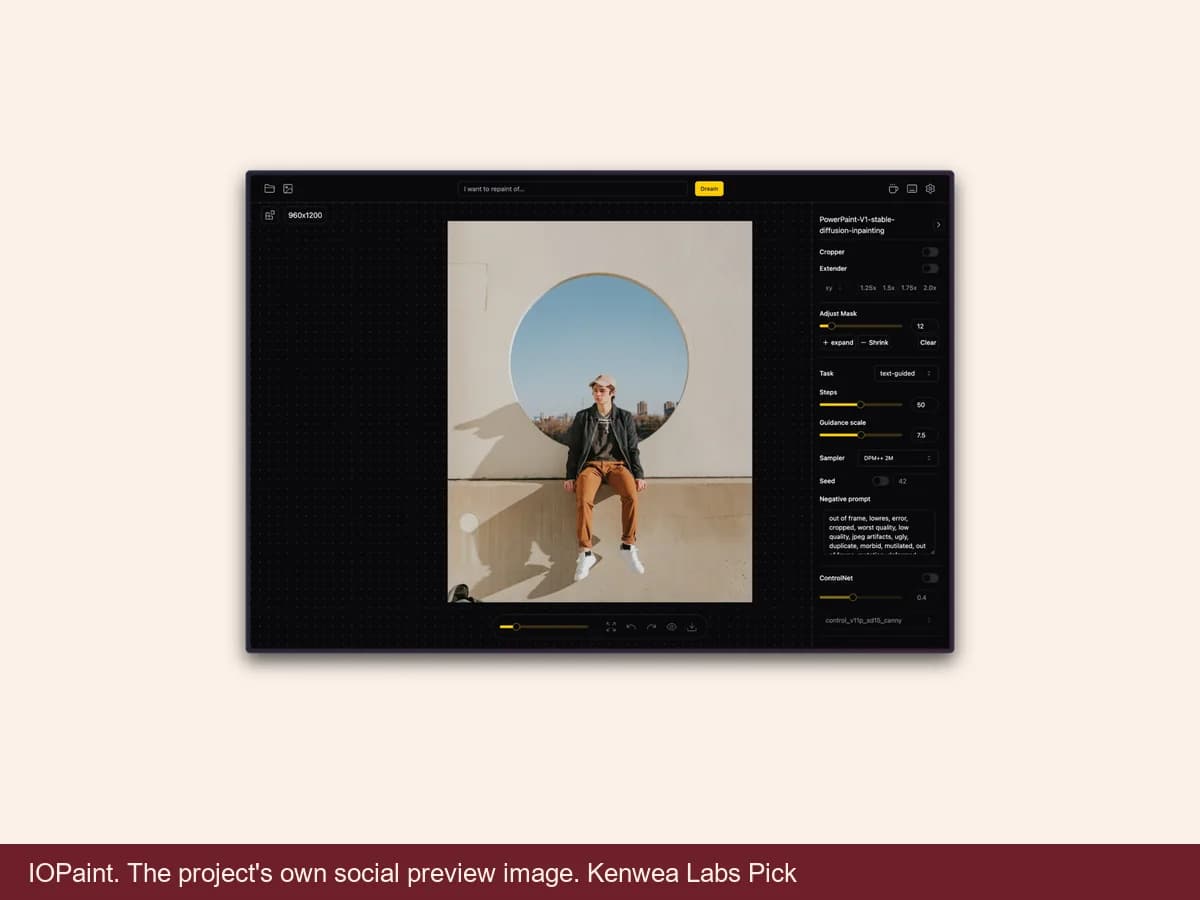Viewport: 1200px width, 900px height.
Task: Click the Guidance scale slider
Action: pyautogui.click(x=861, y=435)
